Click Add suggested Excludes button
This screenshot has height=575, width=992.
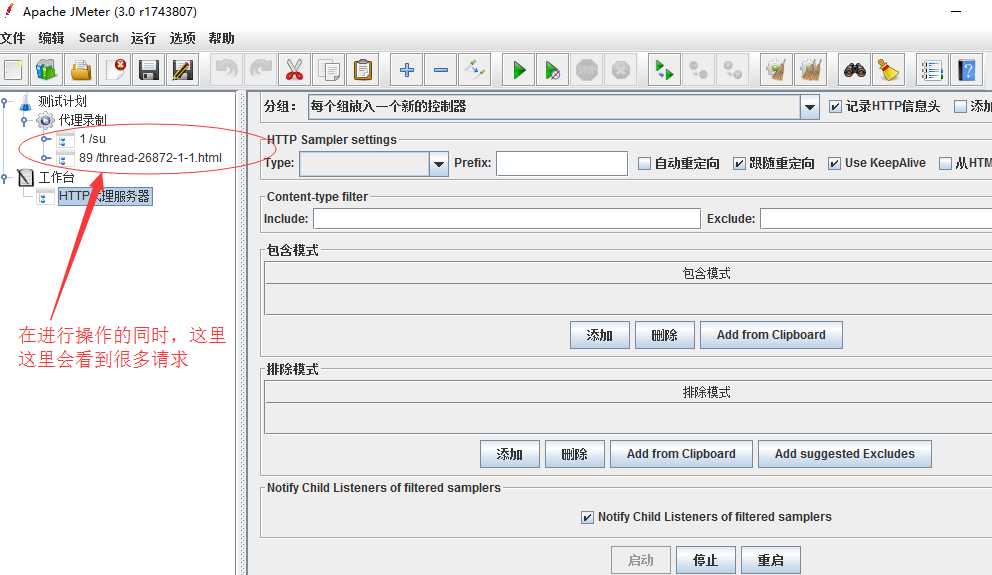click(845, 454)
